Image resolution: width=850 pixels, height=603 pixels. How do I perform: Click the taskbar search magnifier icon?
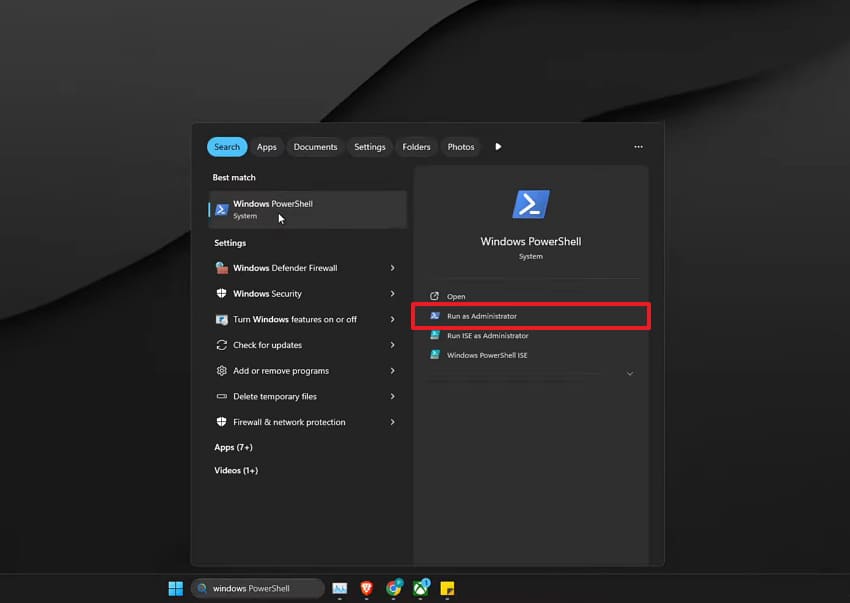[x=202, y=588]
